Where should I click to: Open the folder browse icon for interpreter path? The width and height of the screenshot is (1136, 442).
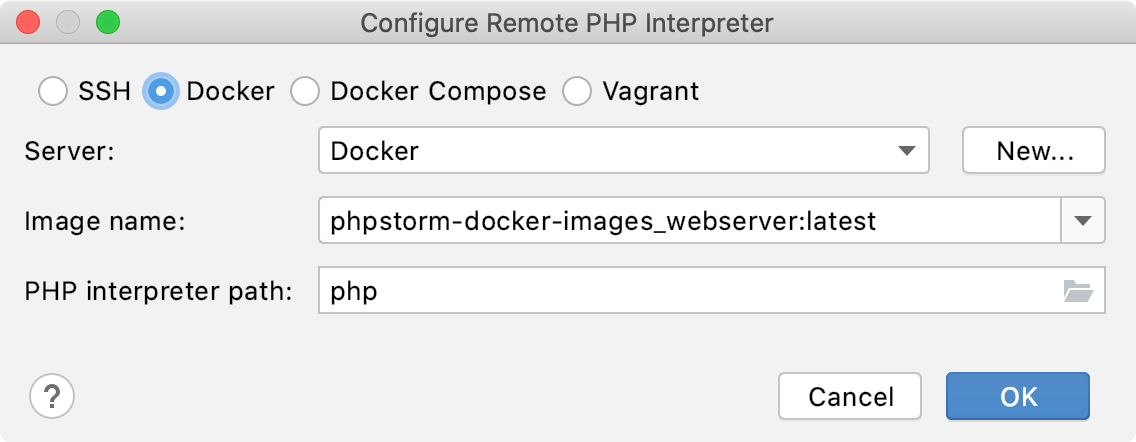[1078, 291]
